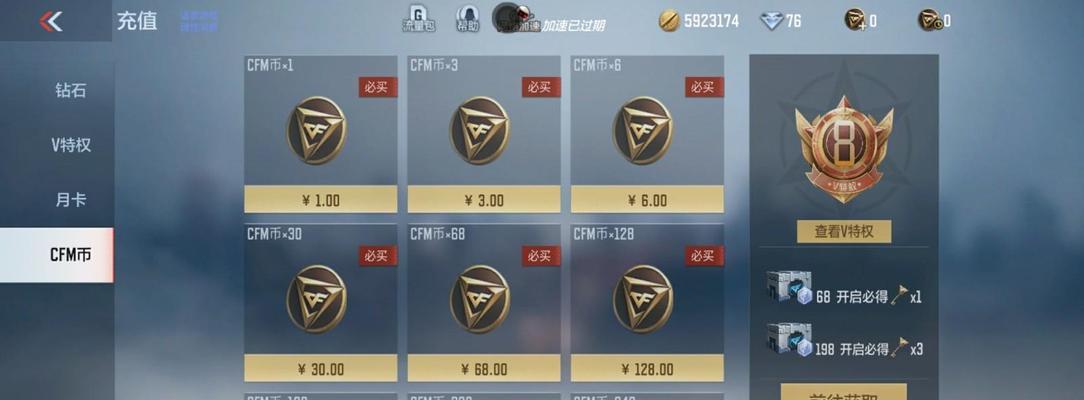Switch to the 钻石 tab
Viewport: 1084px width, 400px height.
click(71, 90)
